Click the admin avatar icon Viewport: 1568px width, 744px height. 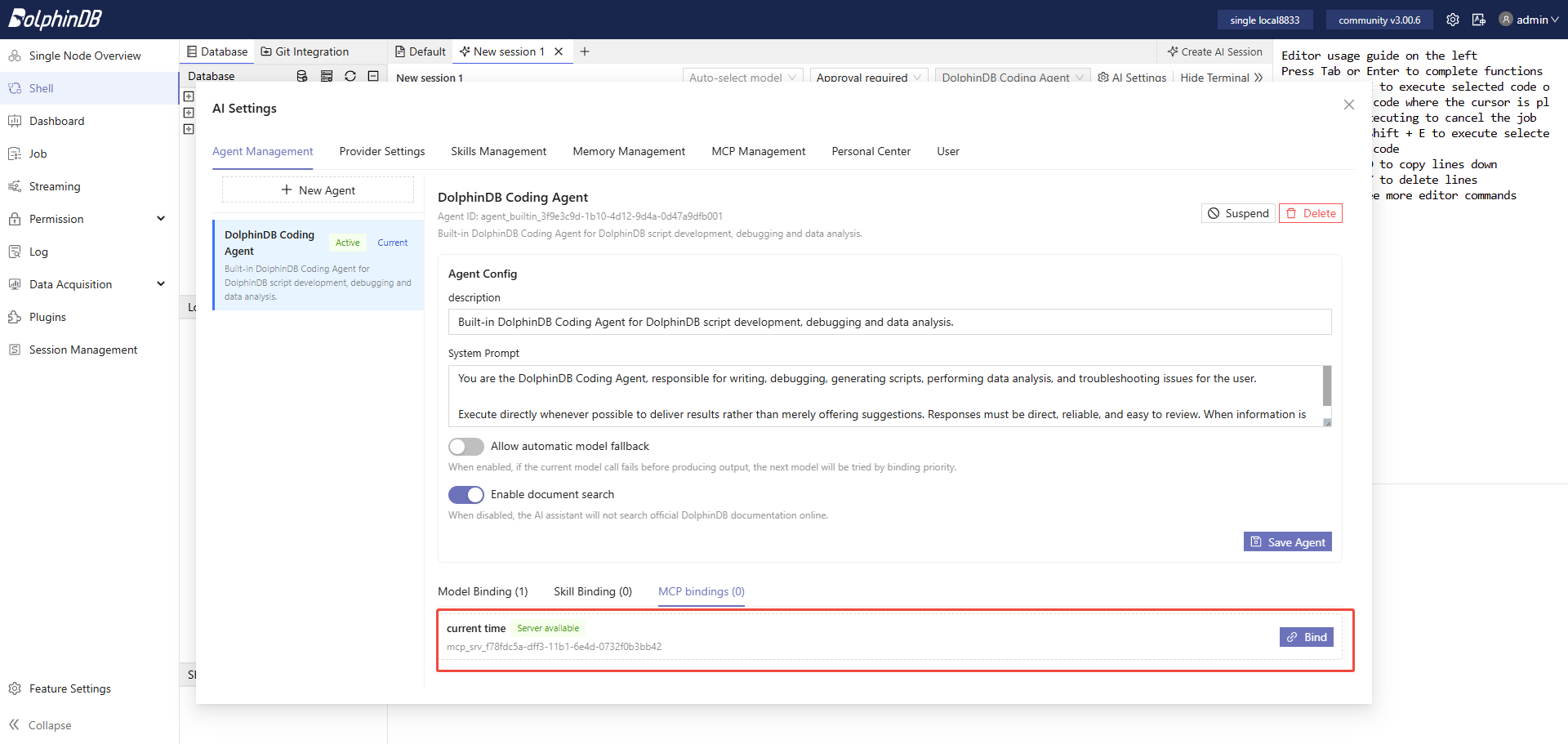pos(1506,20)
